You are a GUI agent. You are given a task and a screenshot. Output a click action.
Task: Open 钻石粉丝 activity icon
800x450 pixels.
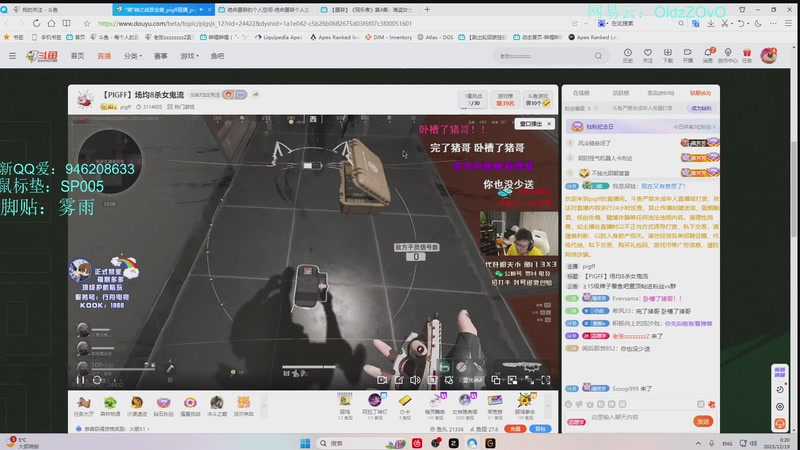click(163, 407)
